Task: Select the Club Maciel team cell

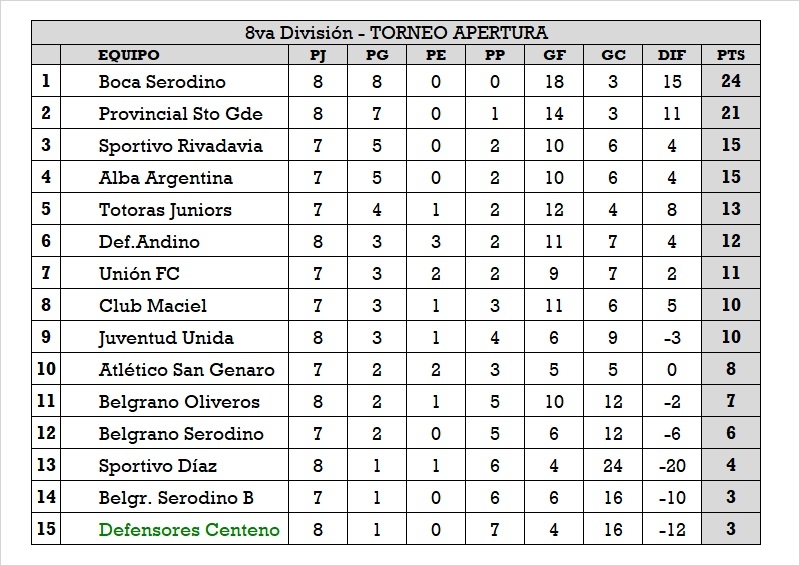Action: (x=153, y=306)
